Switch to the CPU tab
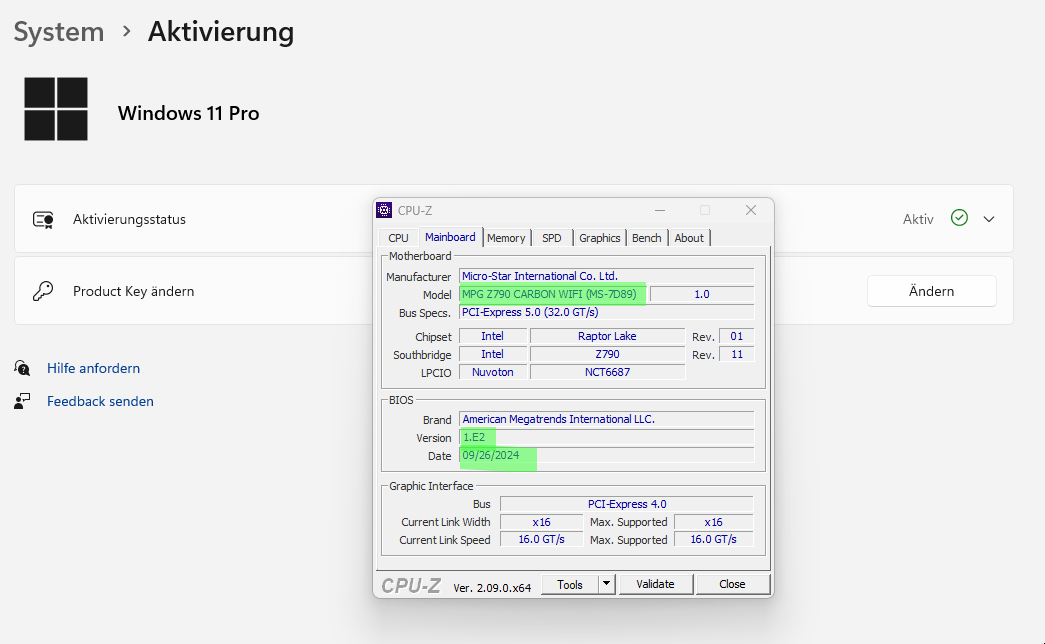 pyautogui.click(x=398, y=238)
